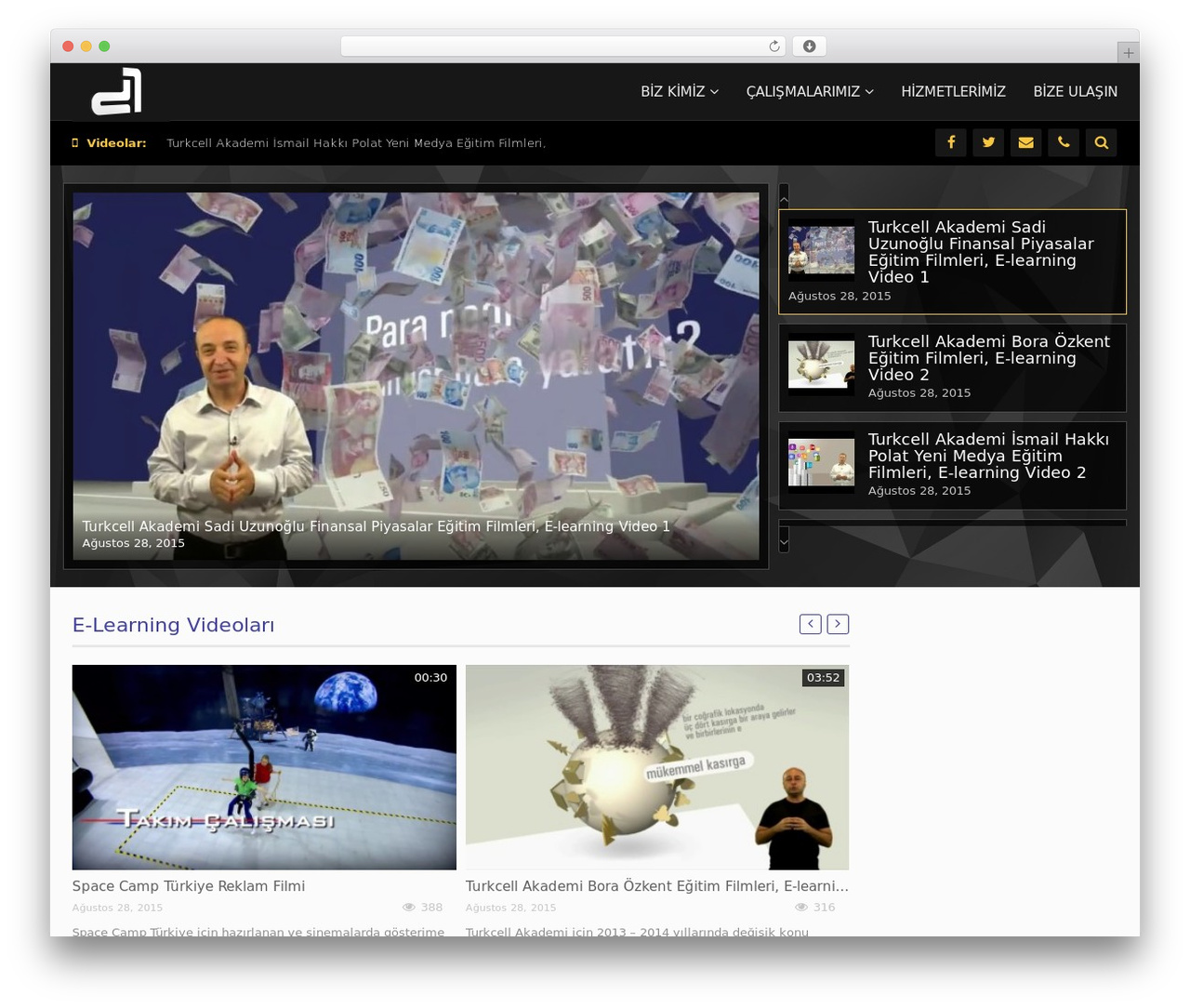Image resolution: width=1190 pixels, height=1008 pixels.
Task: Click the Sadi Uzunoğlu playlist thumbnail
Action: 821,250
